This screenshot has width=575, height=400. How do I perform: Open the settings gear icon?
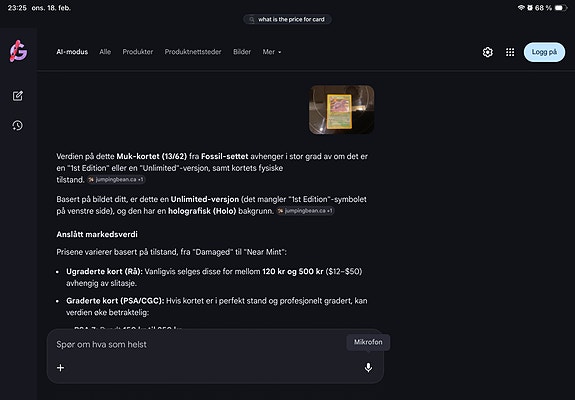(x=487, y=52)
